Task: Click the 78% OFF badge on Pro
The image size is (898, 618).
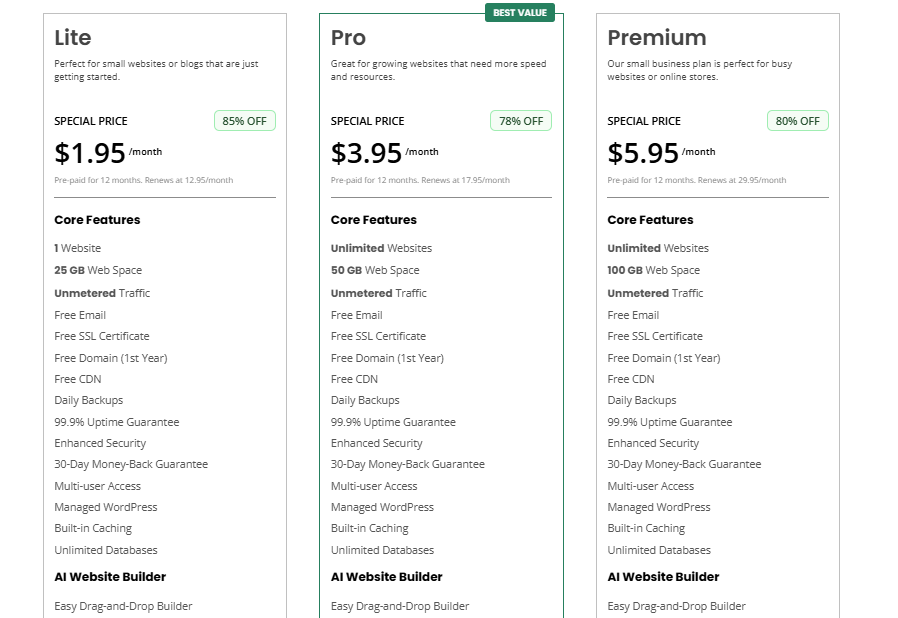Action: point(520,121)
